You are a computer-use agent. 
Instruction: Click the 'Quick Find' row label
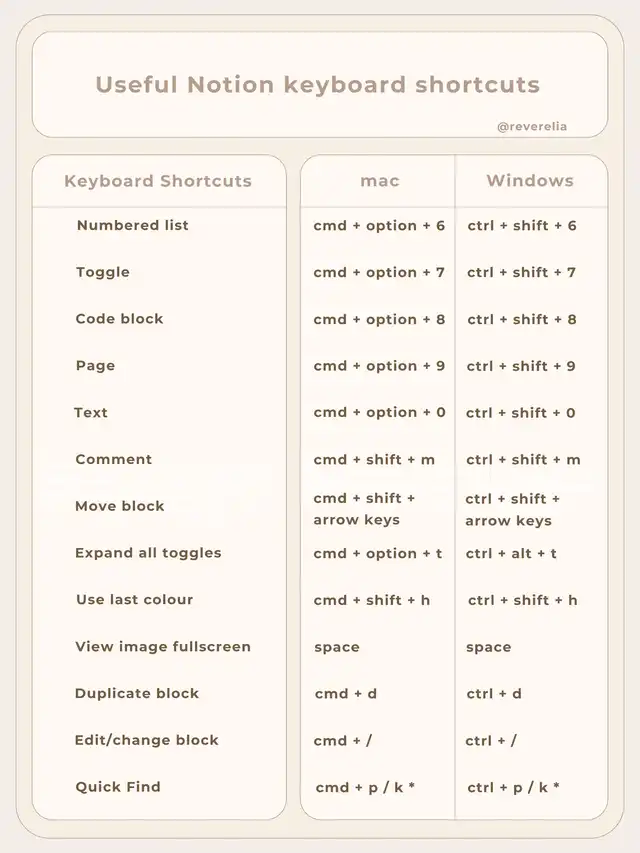pyautogui.click(x=118, y=787)
